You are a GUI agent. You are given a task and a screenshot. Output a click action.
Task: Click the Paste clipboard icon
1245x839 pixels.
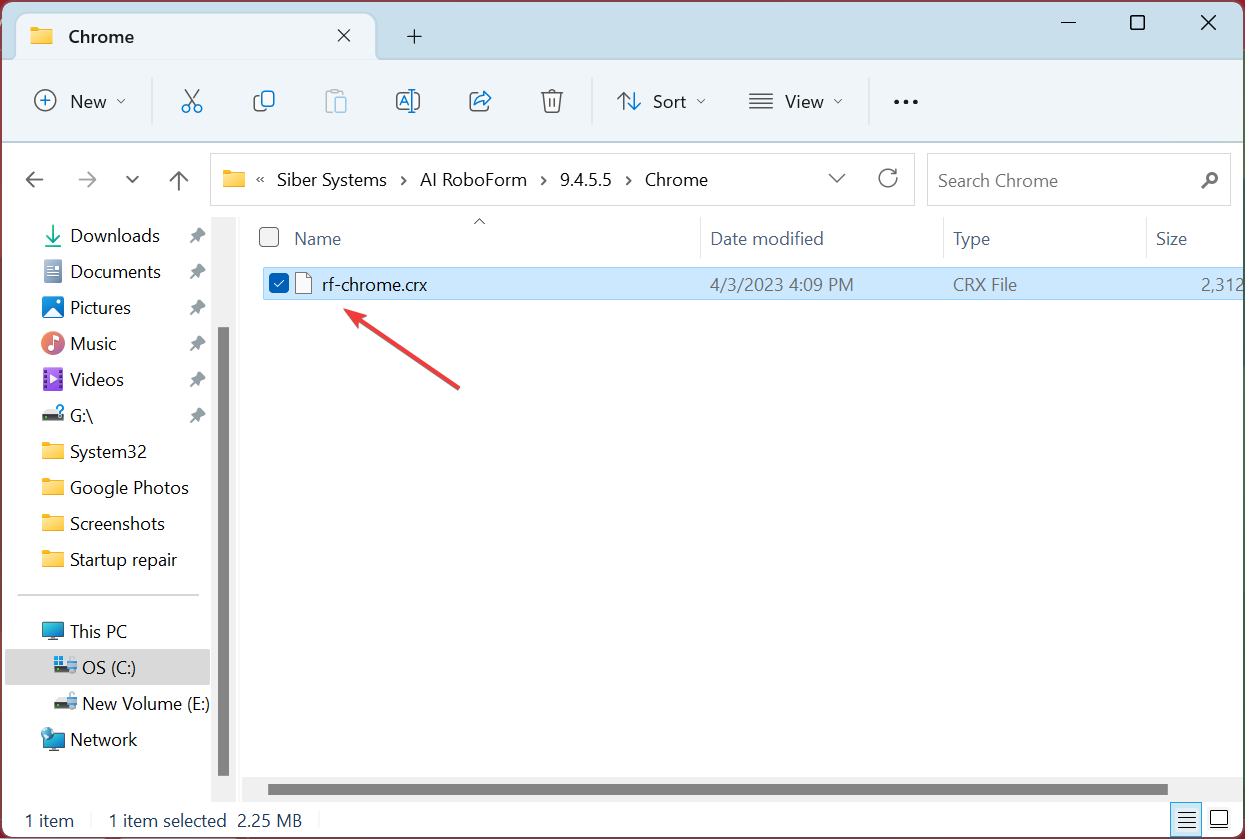(336, 101)
